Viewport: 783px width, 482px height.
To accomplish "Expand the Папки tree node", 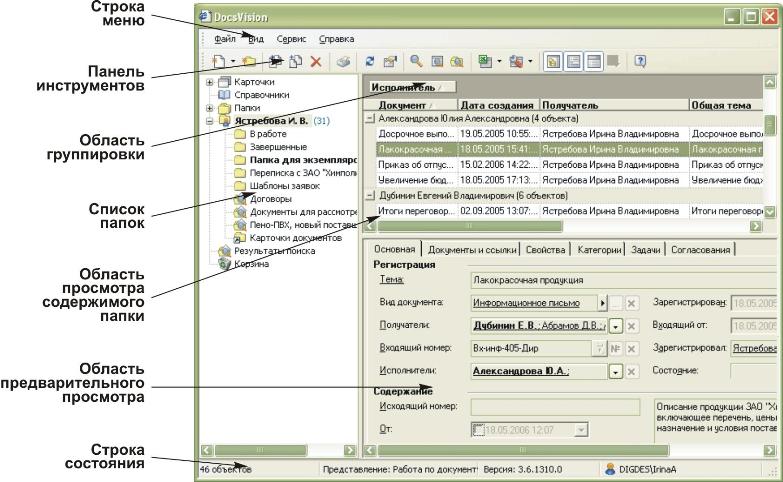I will coord(210,108).
